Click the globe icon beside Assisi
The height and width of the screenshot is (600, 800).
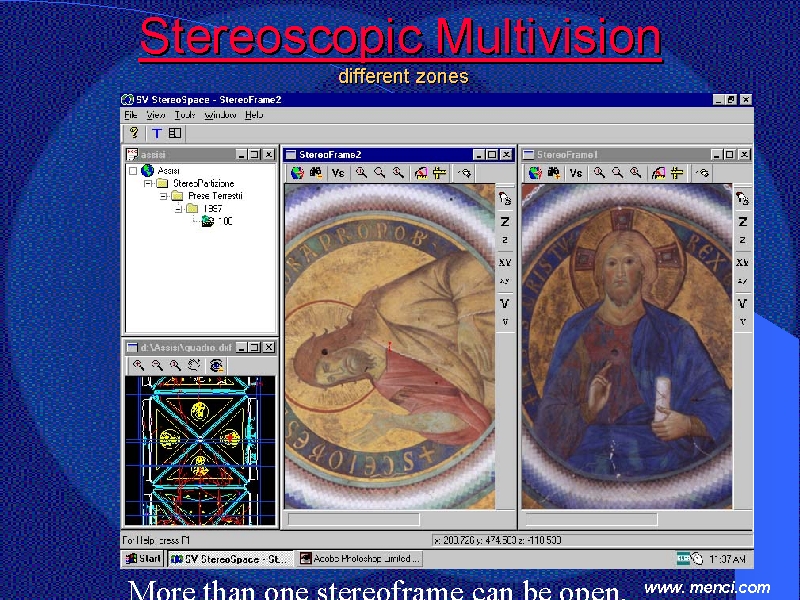coord(147,170)
